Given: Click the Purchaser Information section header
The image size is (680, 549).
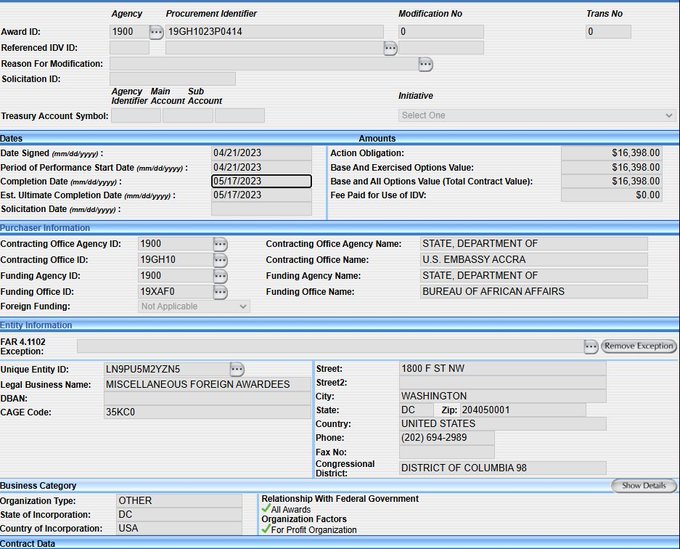Looking at the screenshot, I should pyautogui.click(x=45, y=228).
